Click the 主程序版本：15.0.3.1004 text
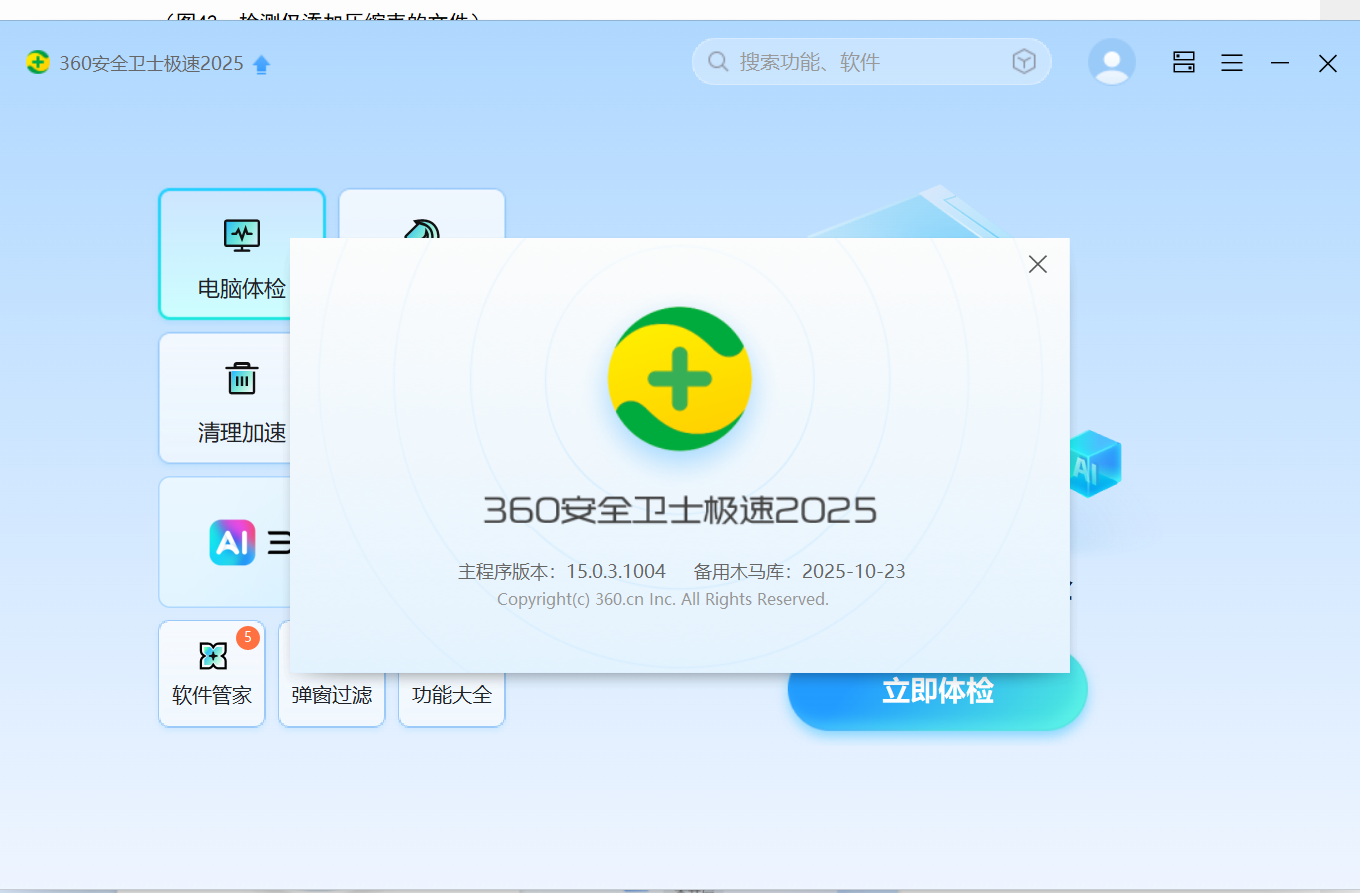The image size is (1360, 893). tap(562, 572)
